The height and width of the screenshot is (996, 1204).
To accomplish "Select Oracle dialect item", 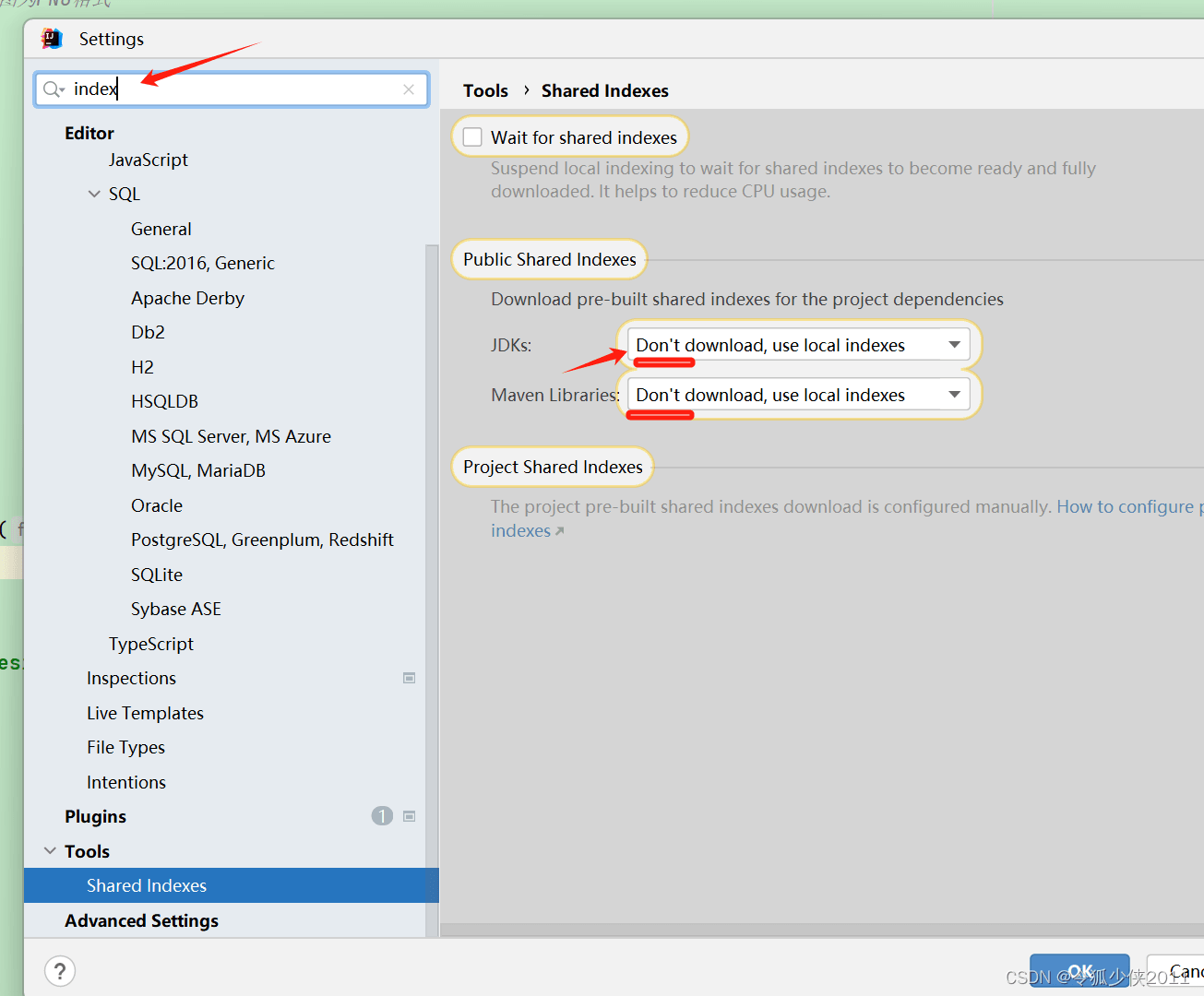I will point(157,505).
